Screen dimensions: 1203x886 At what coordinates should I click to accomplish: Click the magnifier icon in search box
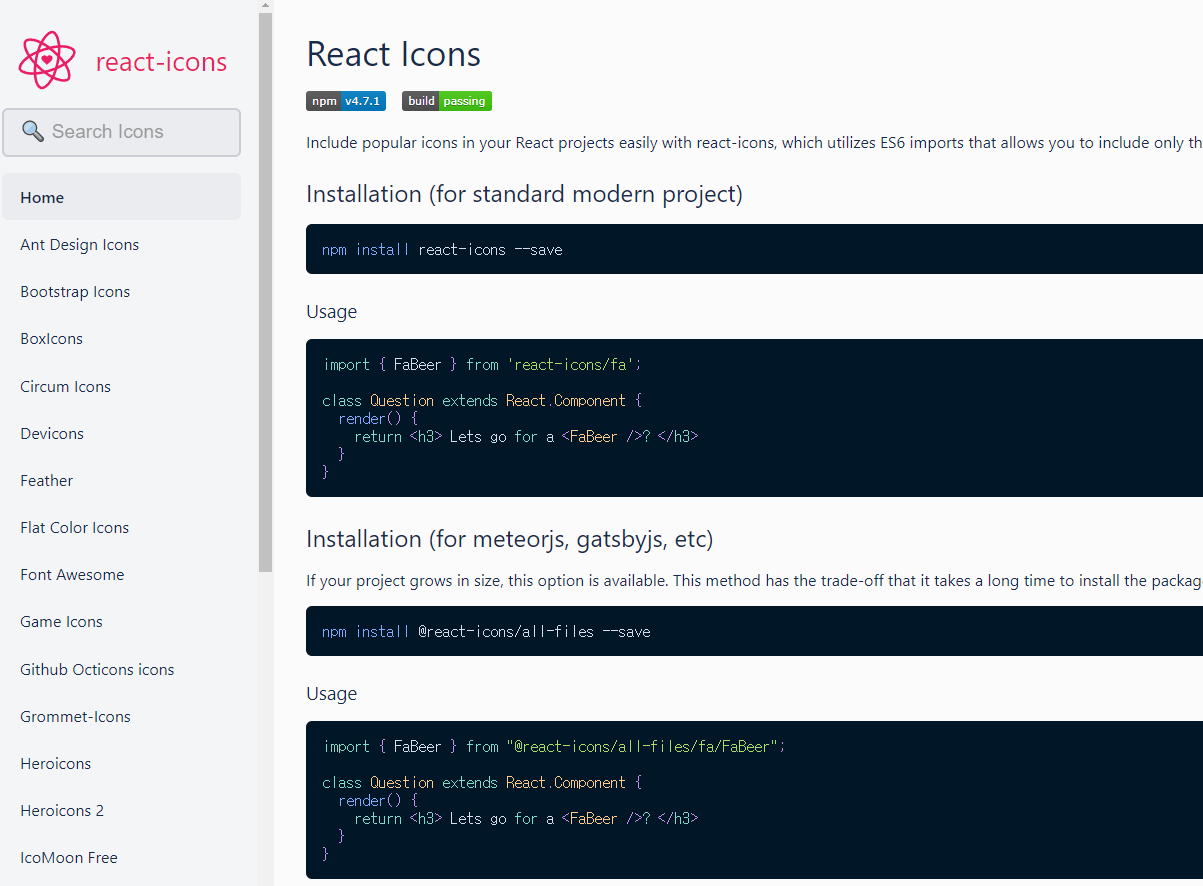pyautogui.click(x=33, y=131)
